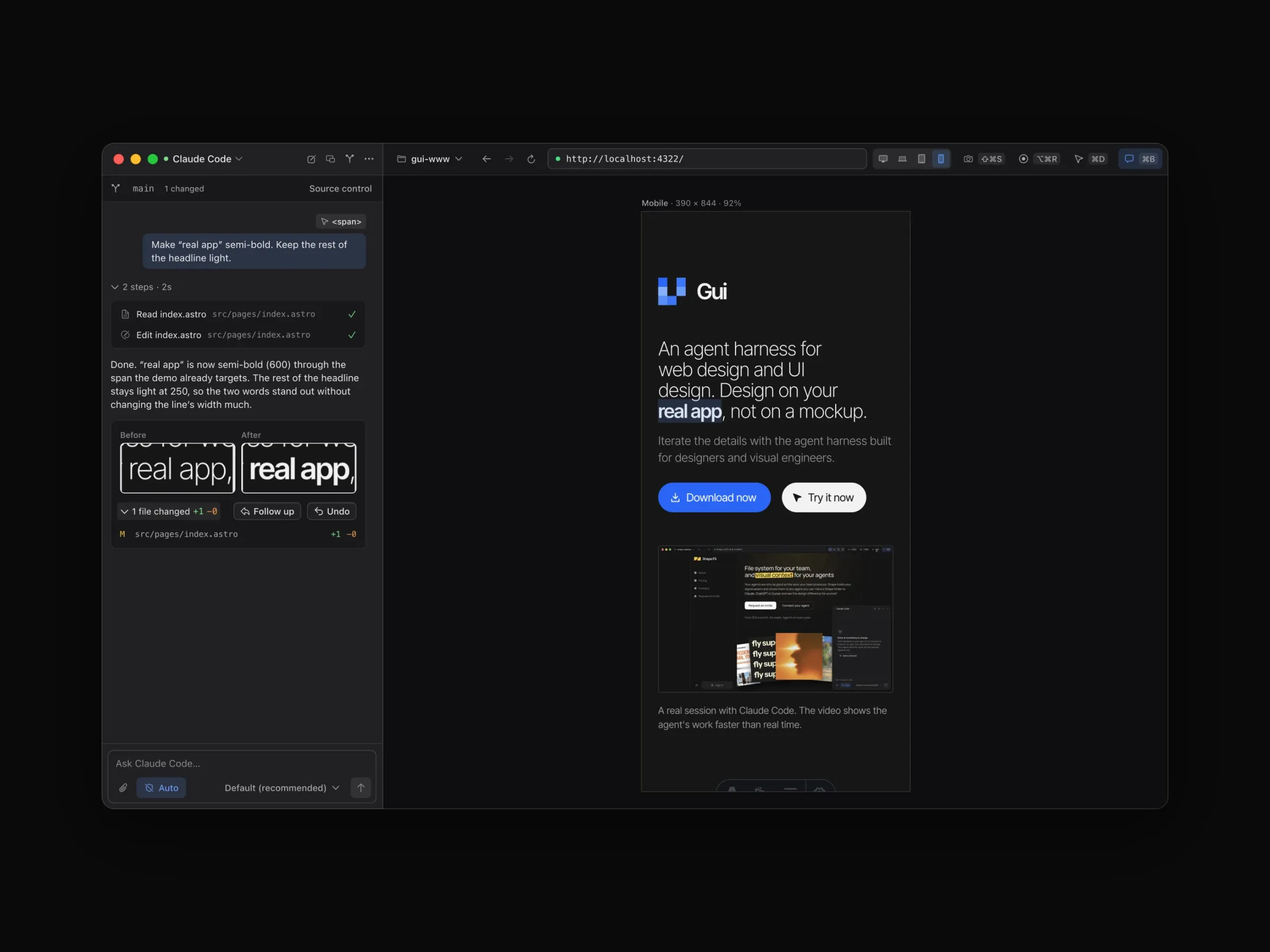1270x952 pixels.
Task: Attach a file with the paperclip icon
Action: coord(123,788)
